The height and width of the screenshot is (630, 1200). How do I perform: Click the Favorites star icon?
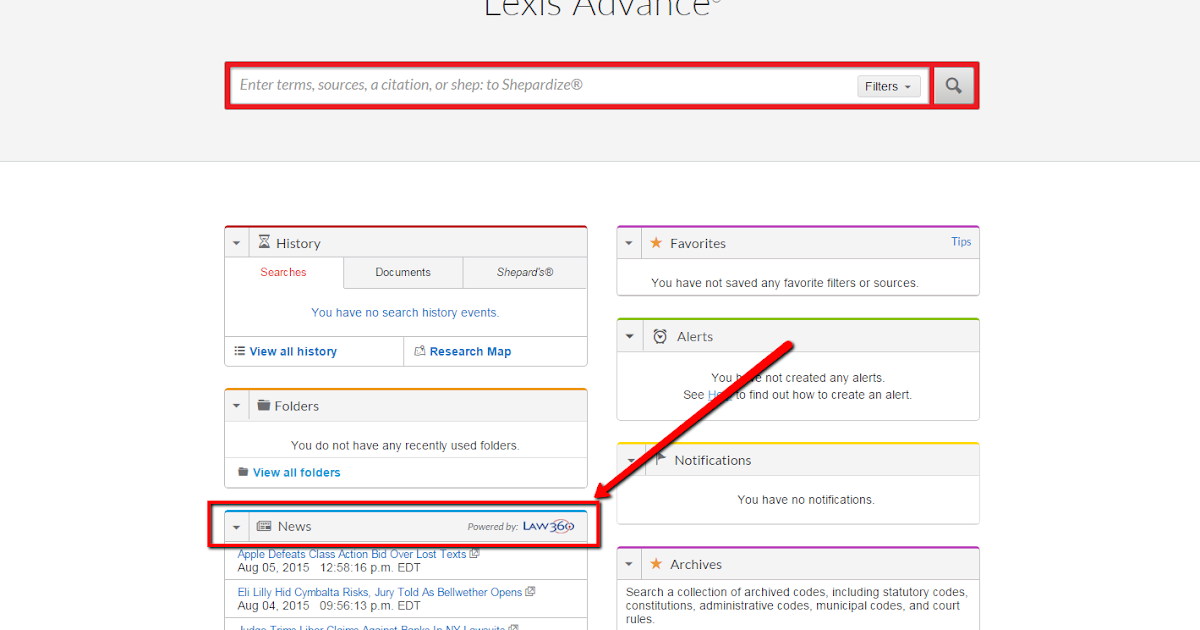click(656, 243)
